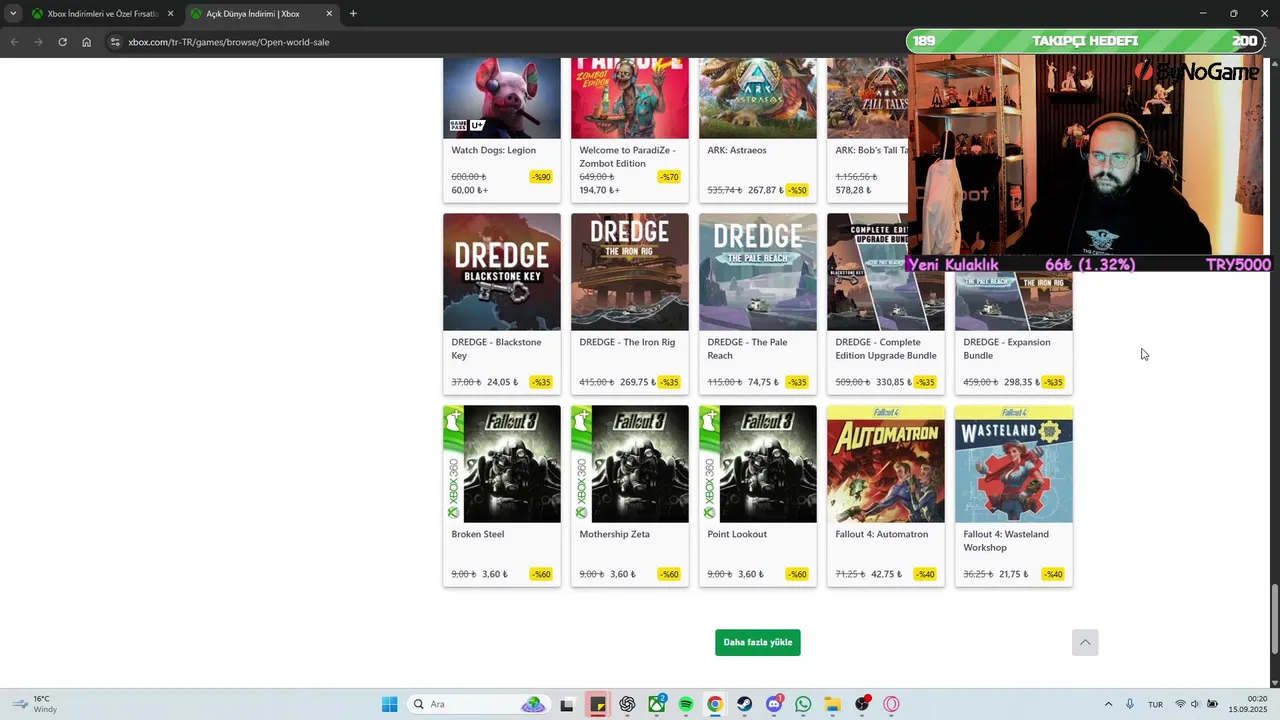
Task: Open ChatGPT from the taskbar
Action: pos(627,704)
